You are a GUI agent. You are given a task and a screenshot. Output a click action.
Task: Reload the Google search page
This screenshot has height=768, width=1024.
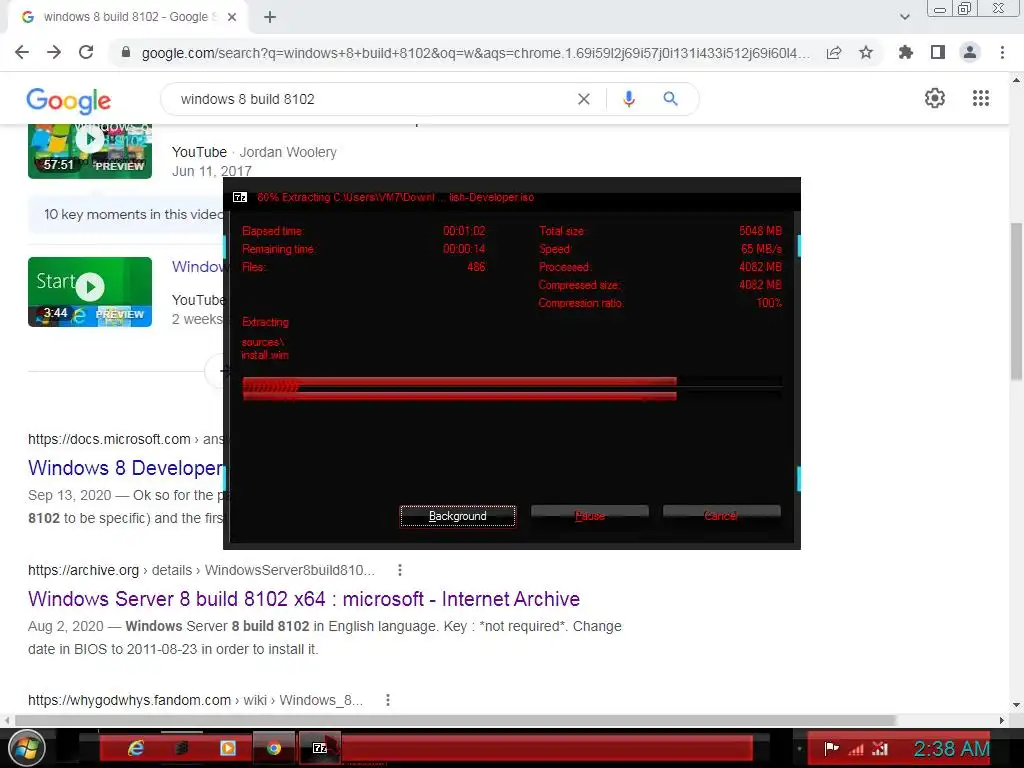tap(86, 52)
